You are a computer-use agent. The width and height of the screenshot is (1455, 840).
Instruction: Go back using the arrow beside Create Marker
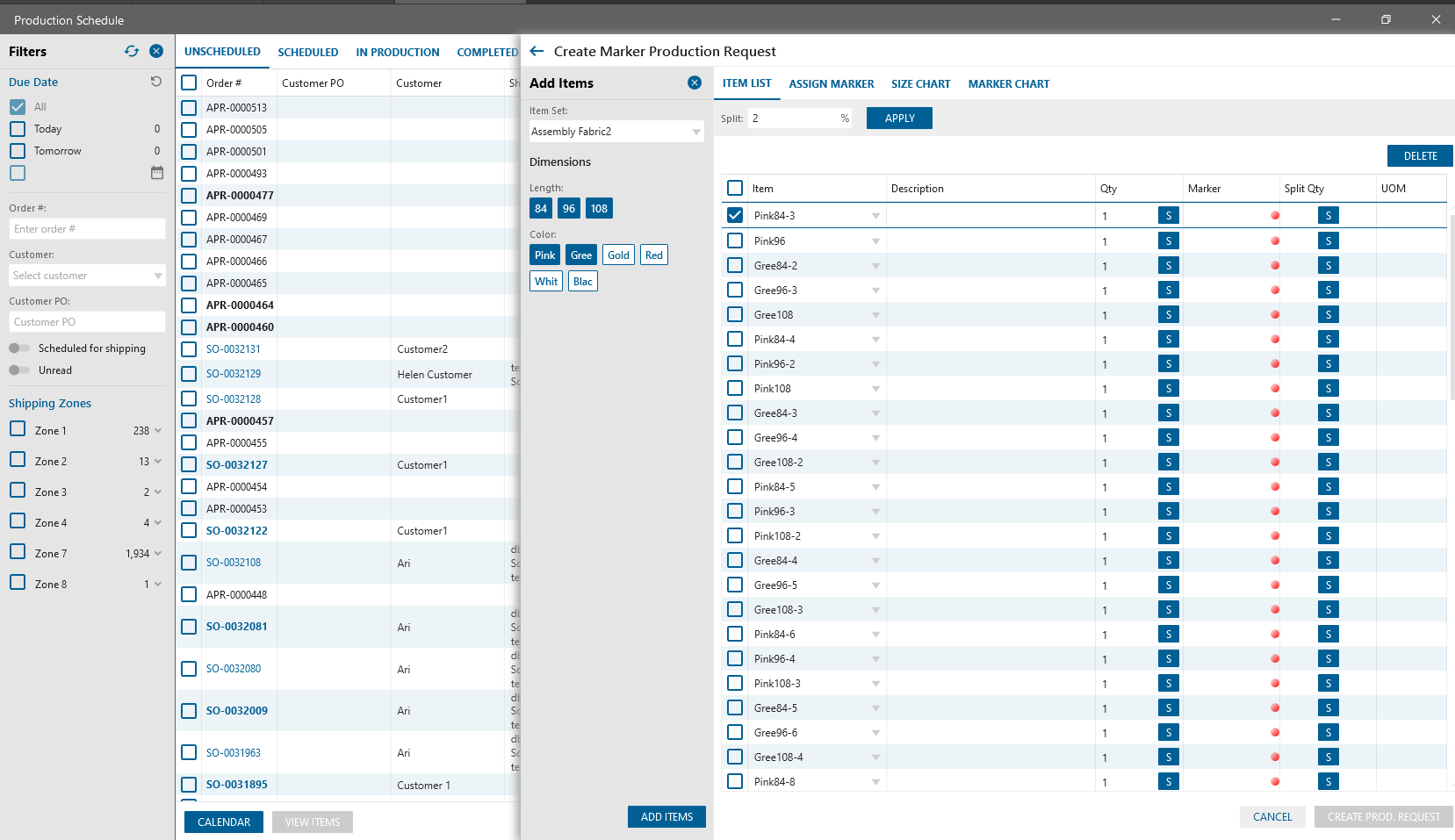(x=537, y=51)
